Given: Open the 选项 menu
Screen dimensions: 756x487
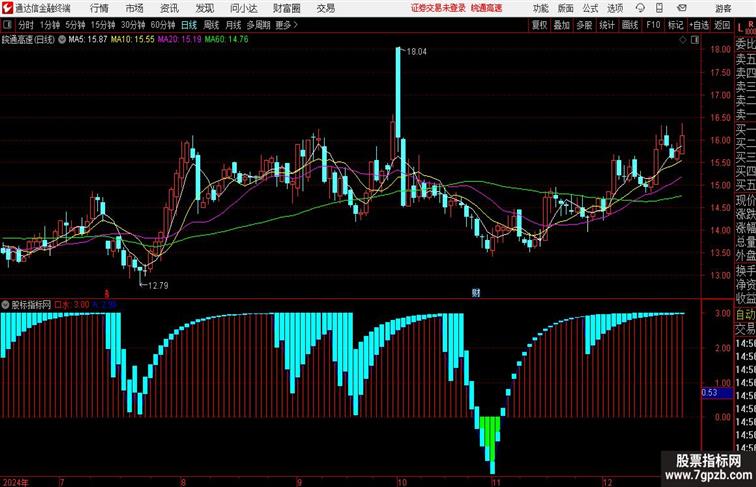Looking at the screenshot, I should click(x=615, y=8).
